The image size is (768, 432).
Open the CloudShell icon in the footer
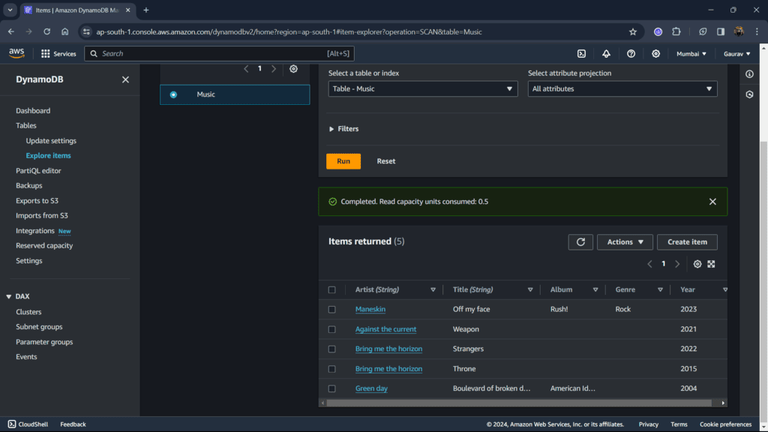click(x=12, y=424)
